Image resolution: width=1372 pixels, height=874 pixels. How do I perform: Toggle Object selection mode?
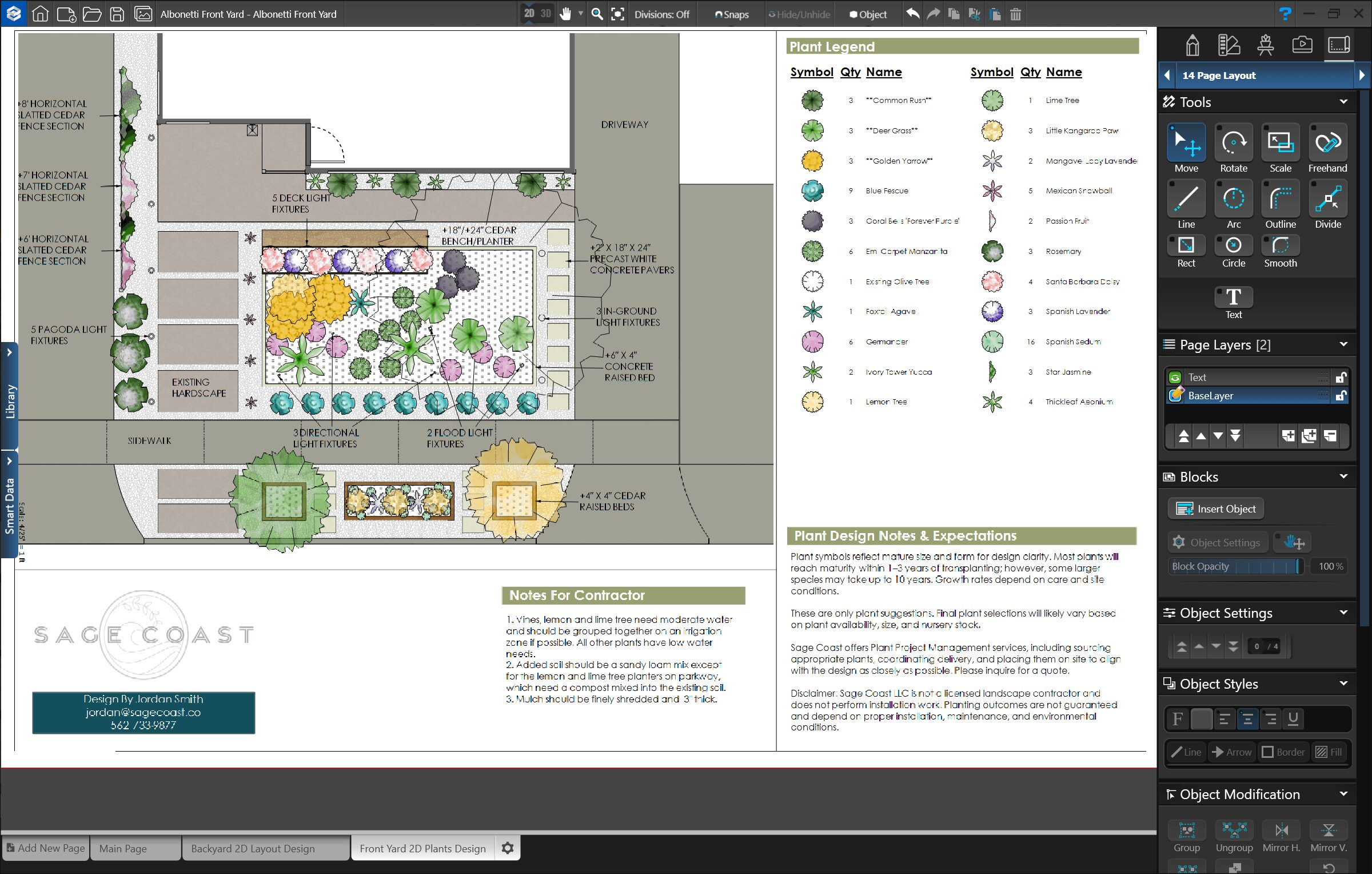868,14
